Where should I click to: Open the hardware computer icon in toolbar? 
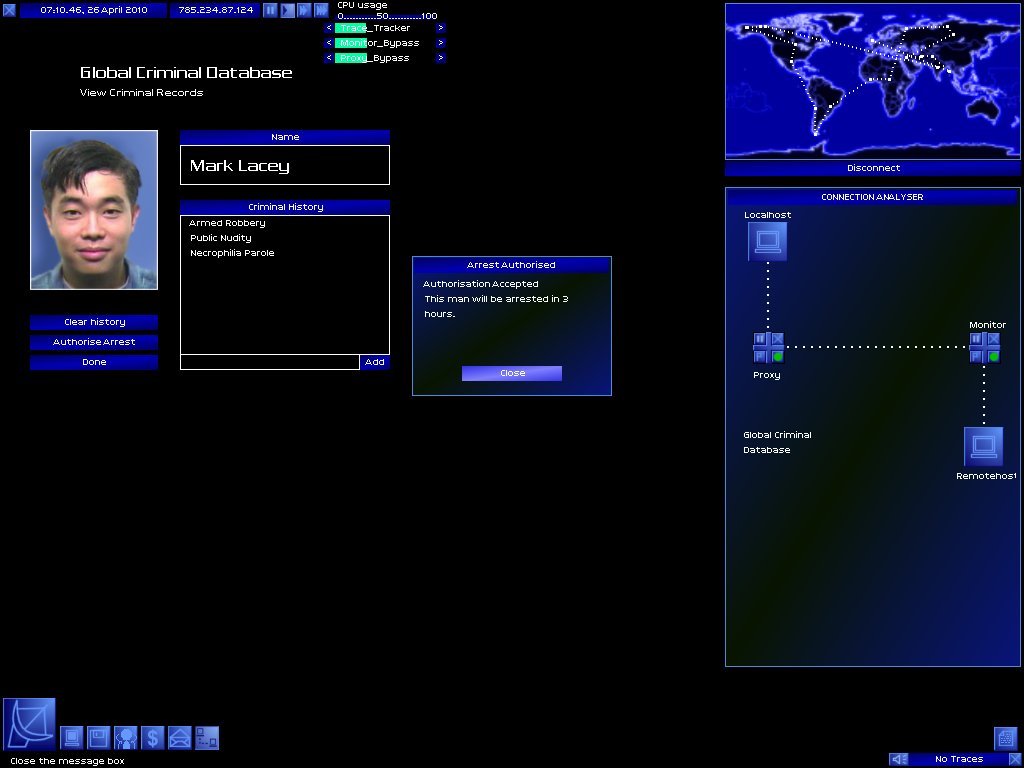coord(73,738)
